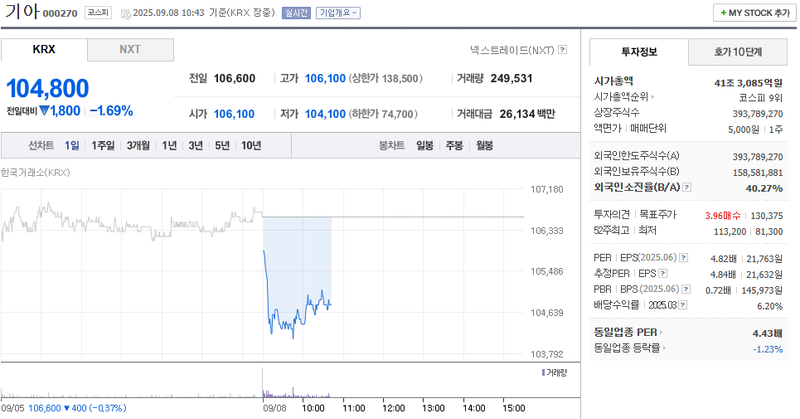The image size is (800, 419).
Task: Click the 52주최고 value 113,200
Action: tap(730, 232)
